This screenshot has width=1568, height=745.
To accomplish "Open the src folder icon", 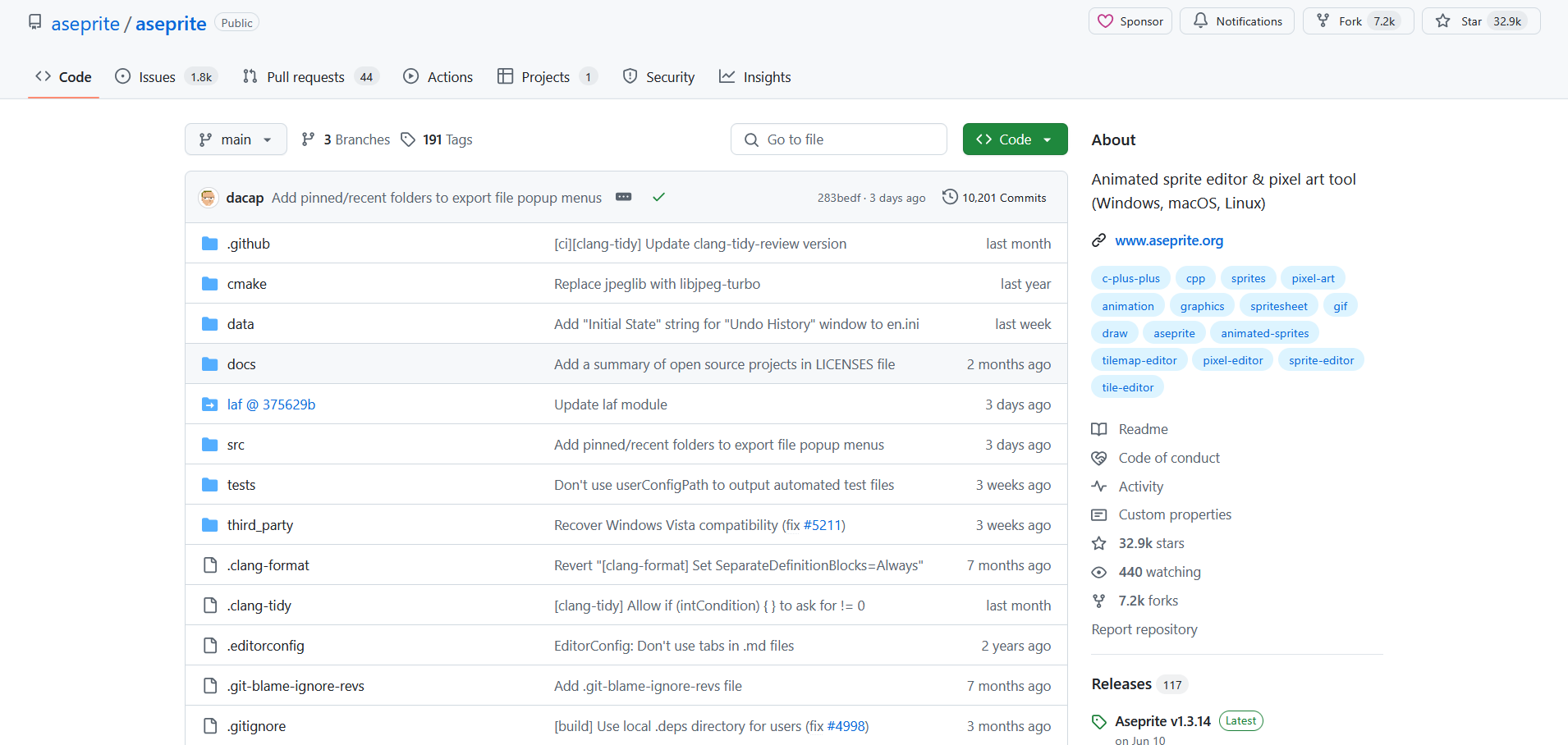I will click(210, 445).
